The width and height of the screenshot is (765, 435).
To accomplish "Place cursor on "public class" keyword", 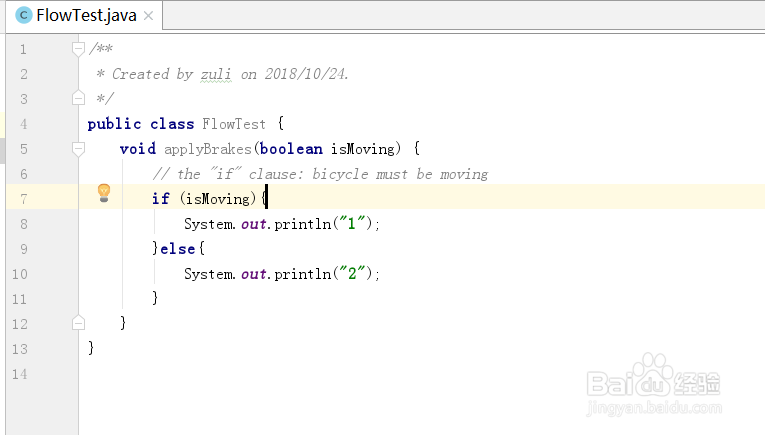I will click(x=141, y=124).
